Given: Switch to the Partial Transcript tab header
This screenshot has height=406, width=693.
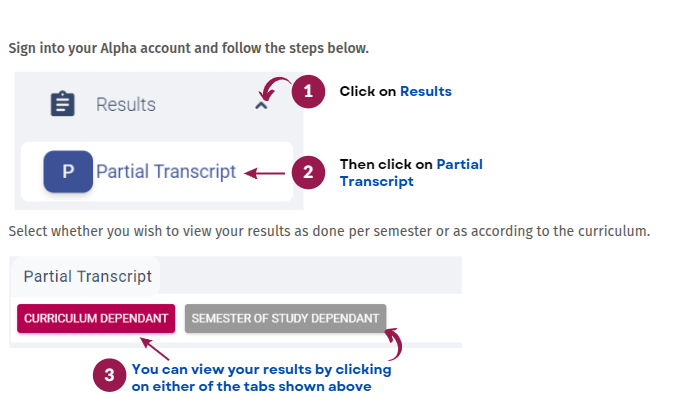Looking at the screenshot, I should pos(88,275).
